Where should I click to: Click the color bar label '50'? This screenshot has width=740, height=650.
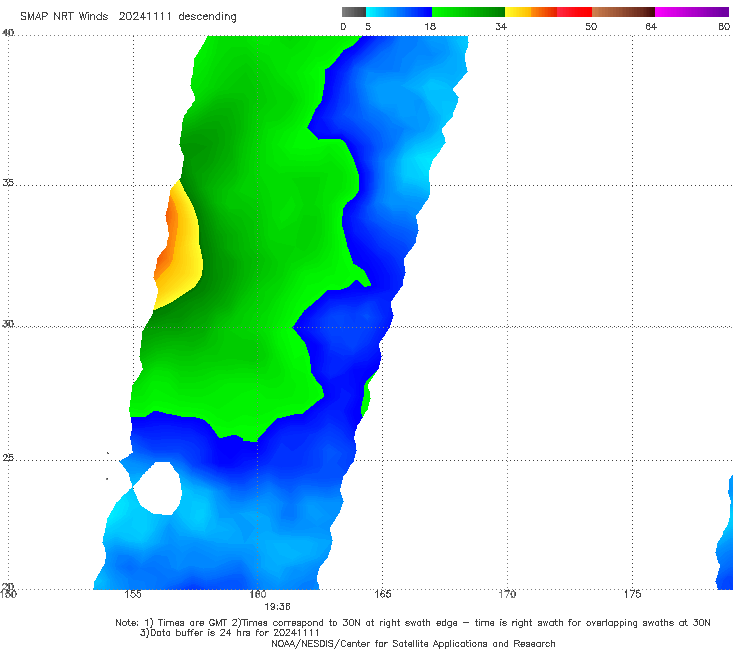[x=591, y=26]
